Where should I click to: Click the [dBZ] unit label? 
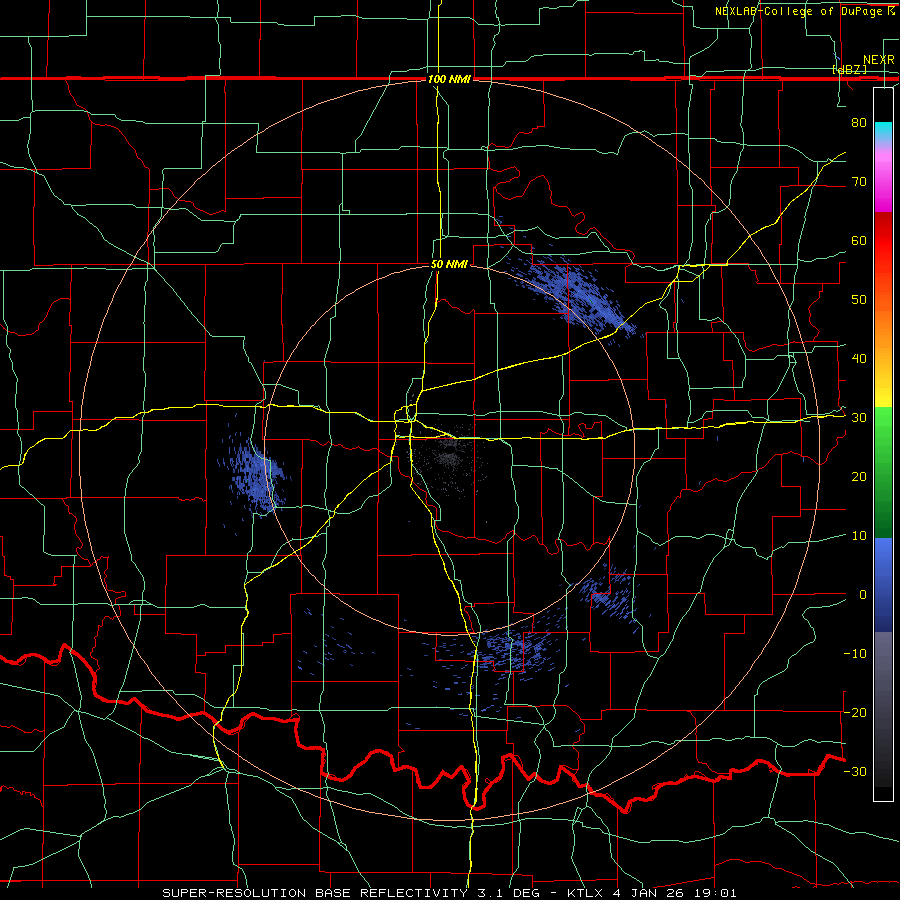point(849,69)
